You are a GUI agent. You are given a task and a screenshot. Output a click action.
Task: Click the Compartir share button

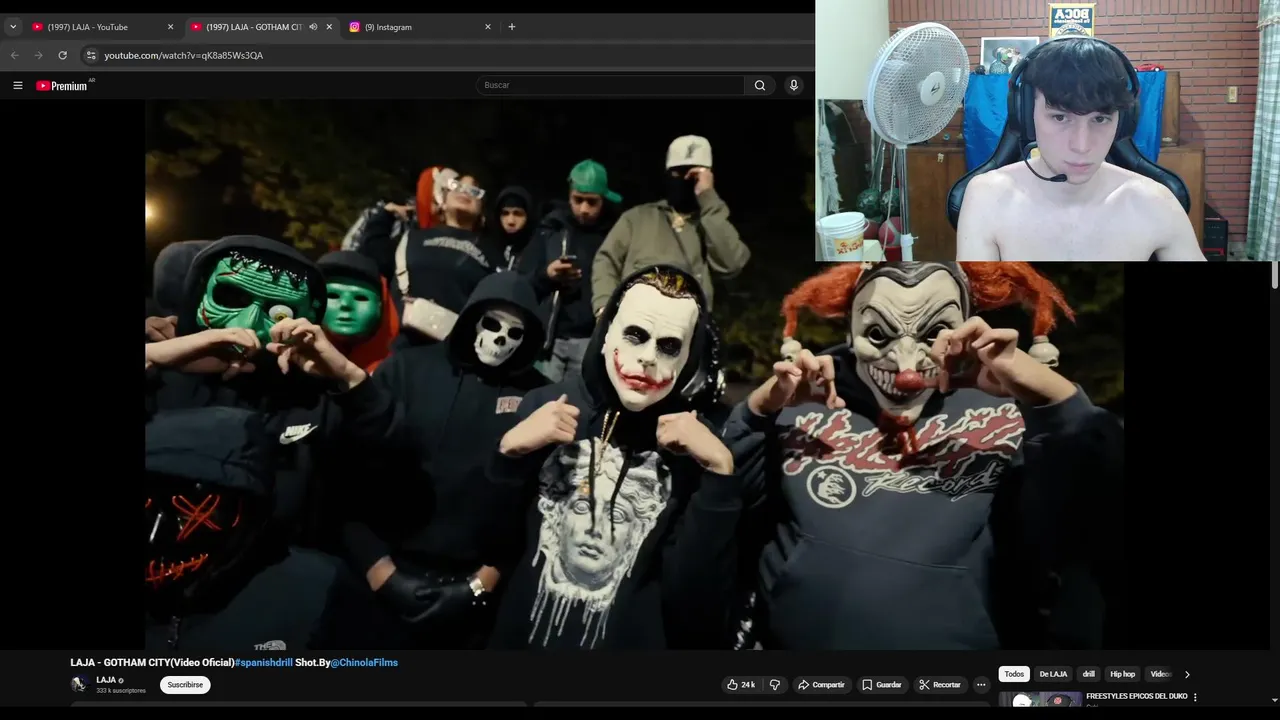tap(821, 685)
